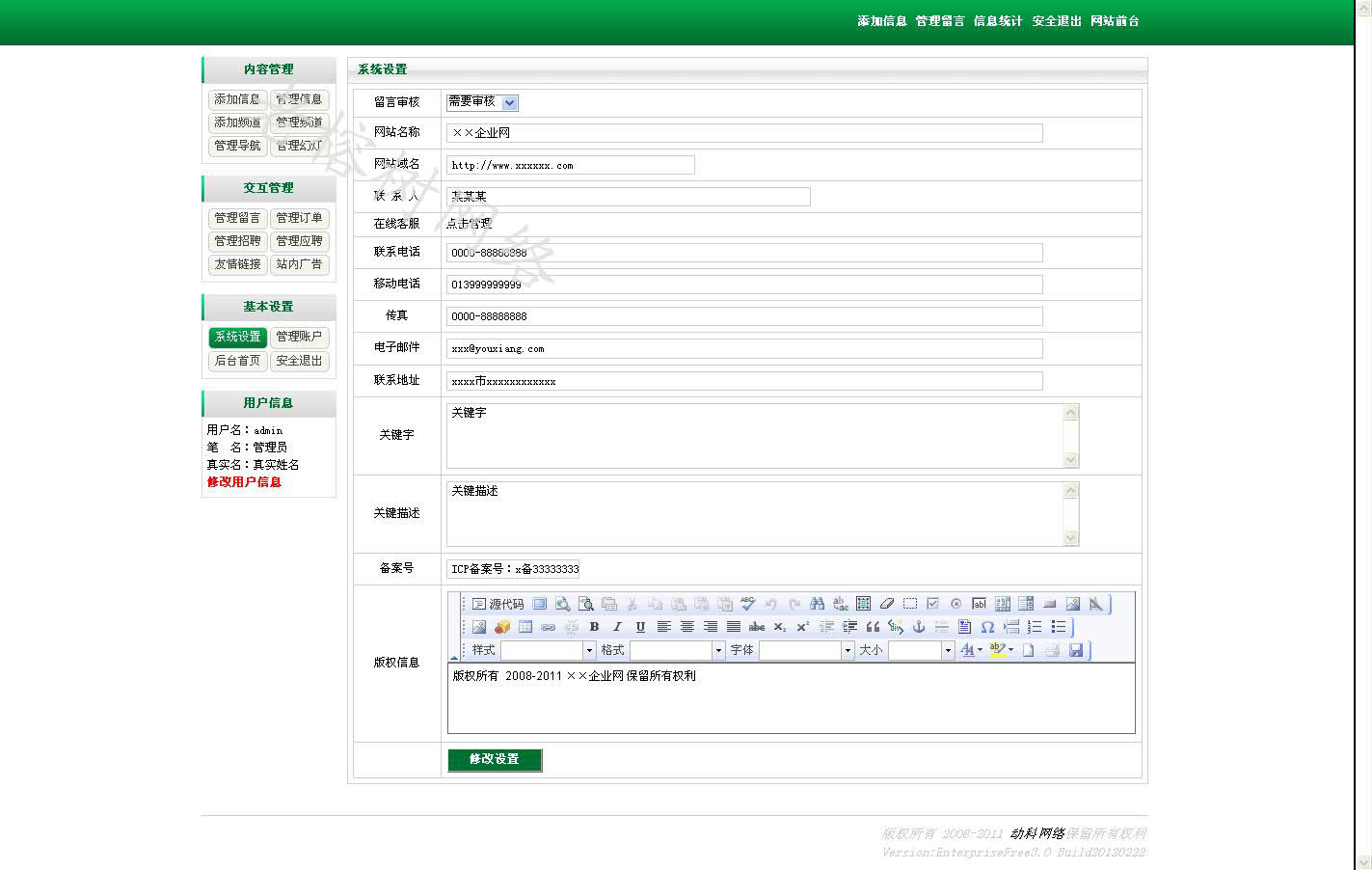1372x870 pixels.
Task: Open the background highlight color picker
Action: pos(1001,650)
